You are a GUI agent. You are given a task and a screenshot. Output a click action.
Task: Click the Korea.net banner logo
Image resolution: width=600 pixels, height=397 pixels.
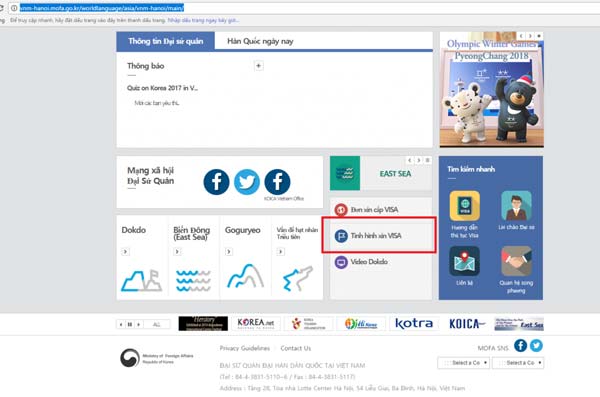point(256,323)
